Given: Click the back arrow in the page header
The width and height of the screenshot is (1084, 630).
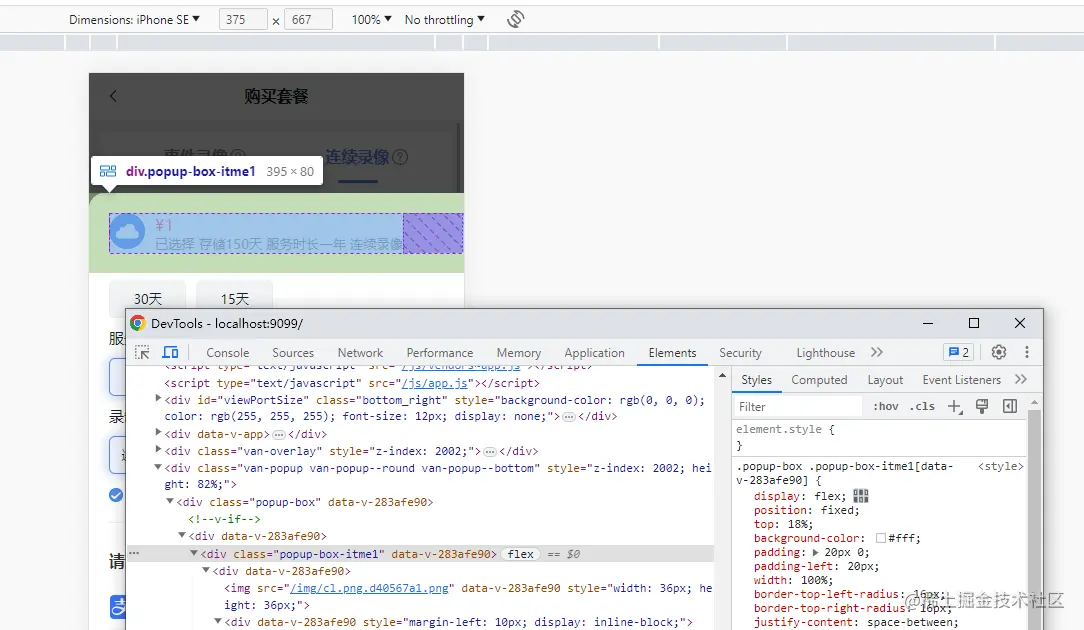Looking at the screenshot, I should (113, 96).
